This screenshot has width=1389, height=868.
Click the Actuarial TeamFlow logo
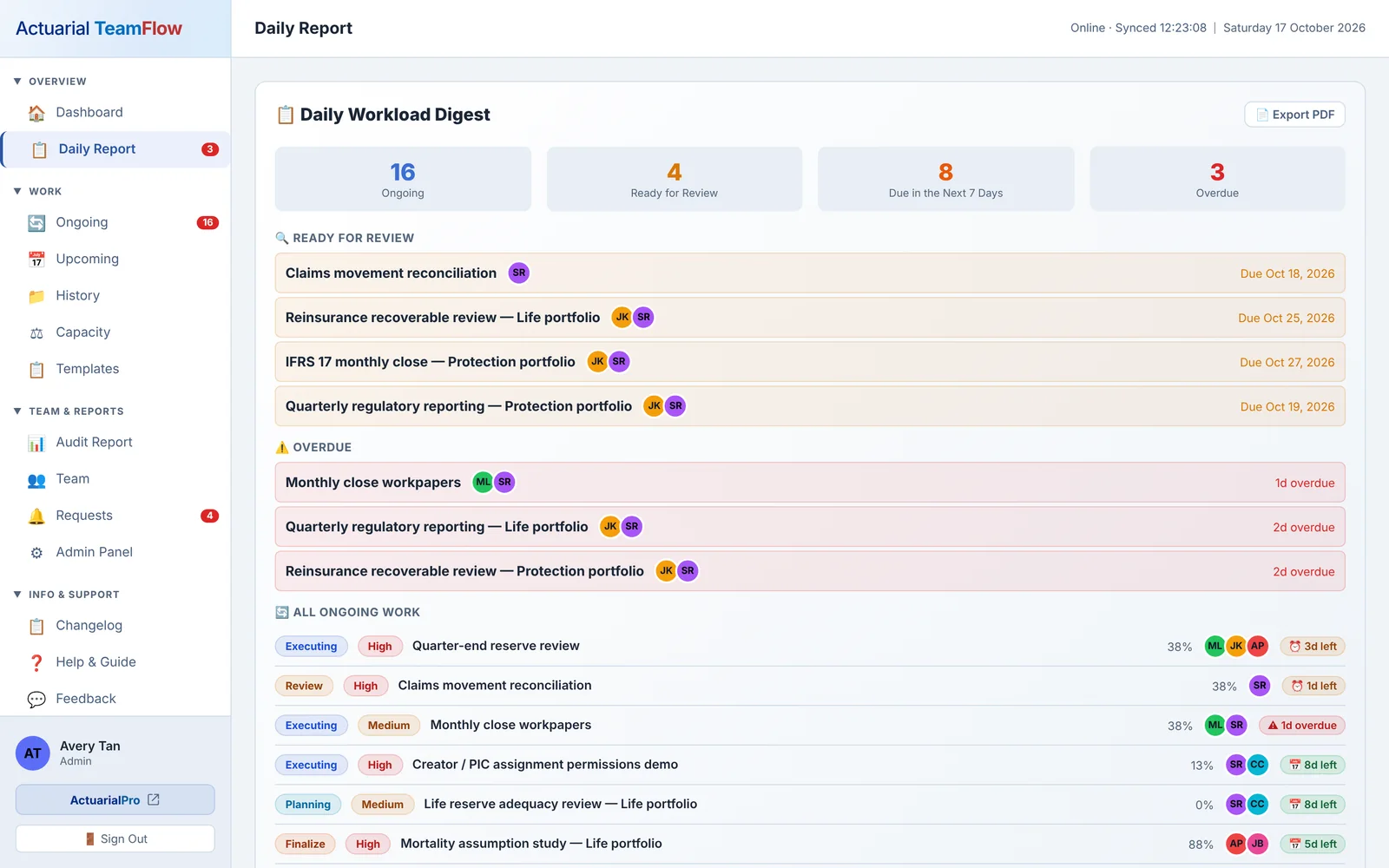pyautogui.click(x=99, y=29)
